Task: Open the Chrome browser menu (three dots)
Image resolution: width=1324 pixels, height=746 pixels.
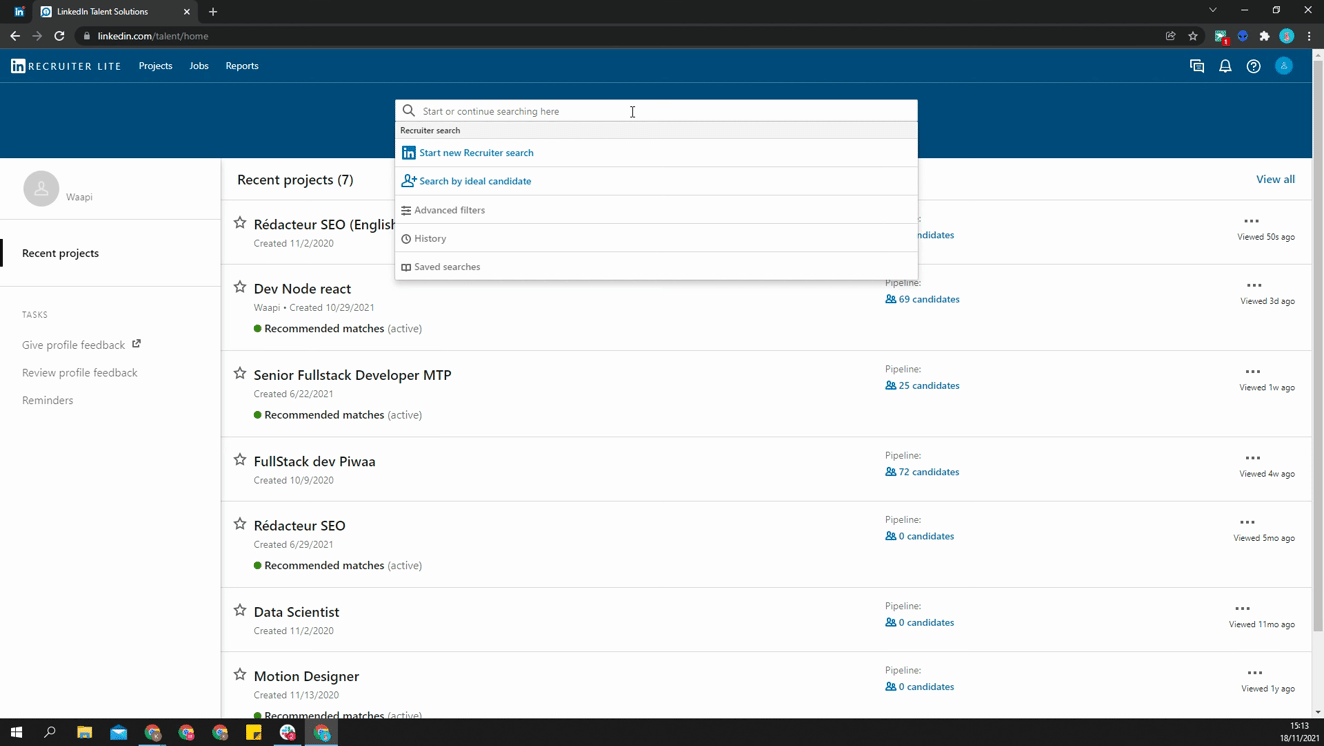Action: 1309,36
